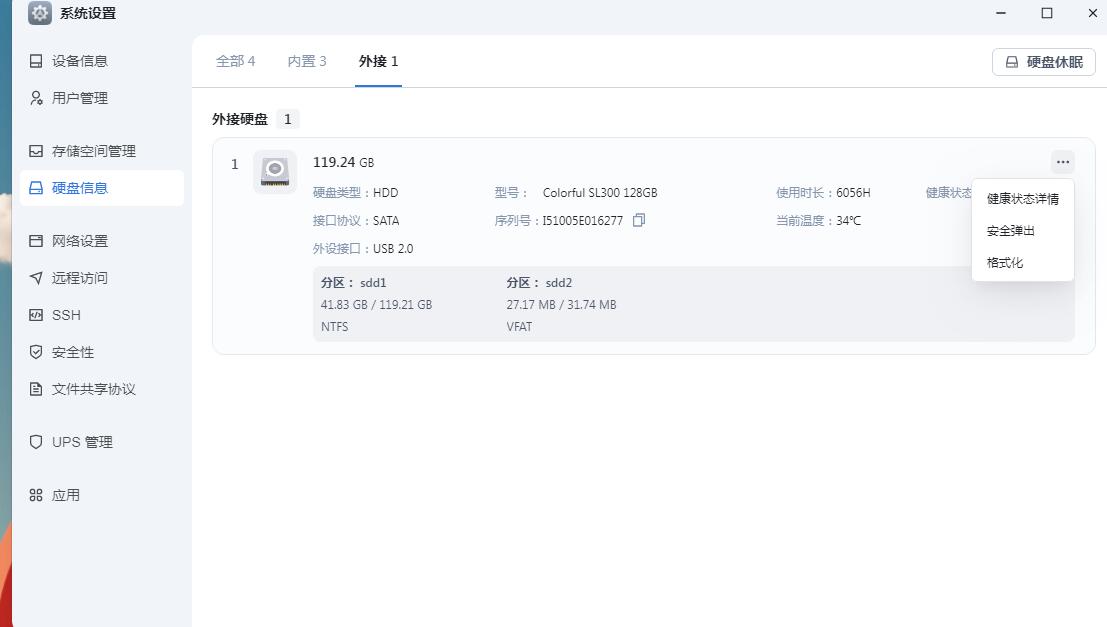Viewport: 1107px width, 627px height.
Task: Maximize the system settings window
Action: [x=1047, y=13]
